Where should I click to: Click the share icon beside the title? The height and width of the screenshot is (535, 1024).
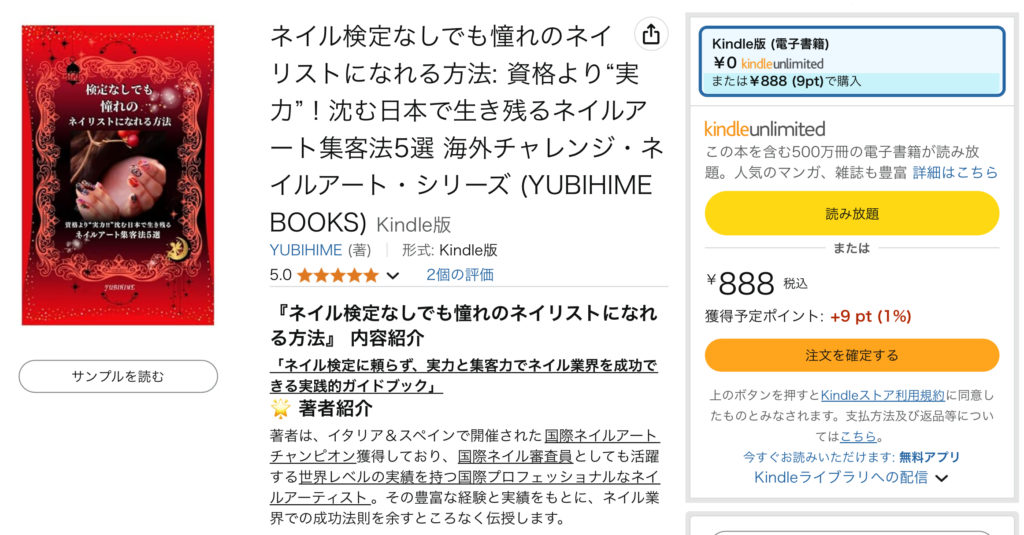pos(651,34)
